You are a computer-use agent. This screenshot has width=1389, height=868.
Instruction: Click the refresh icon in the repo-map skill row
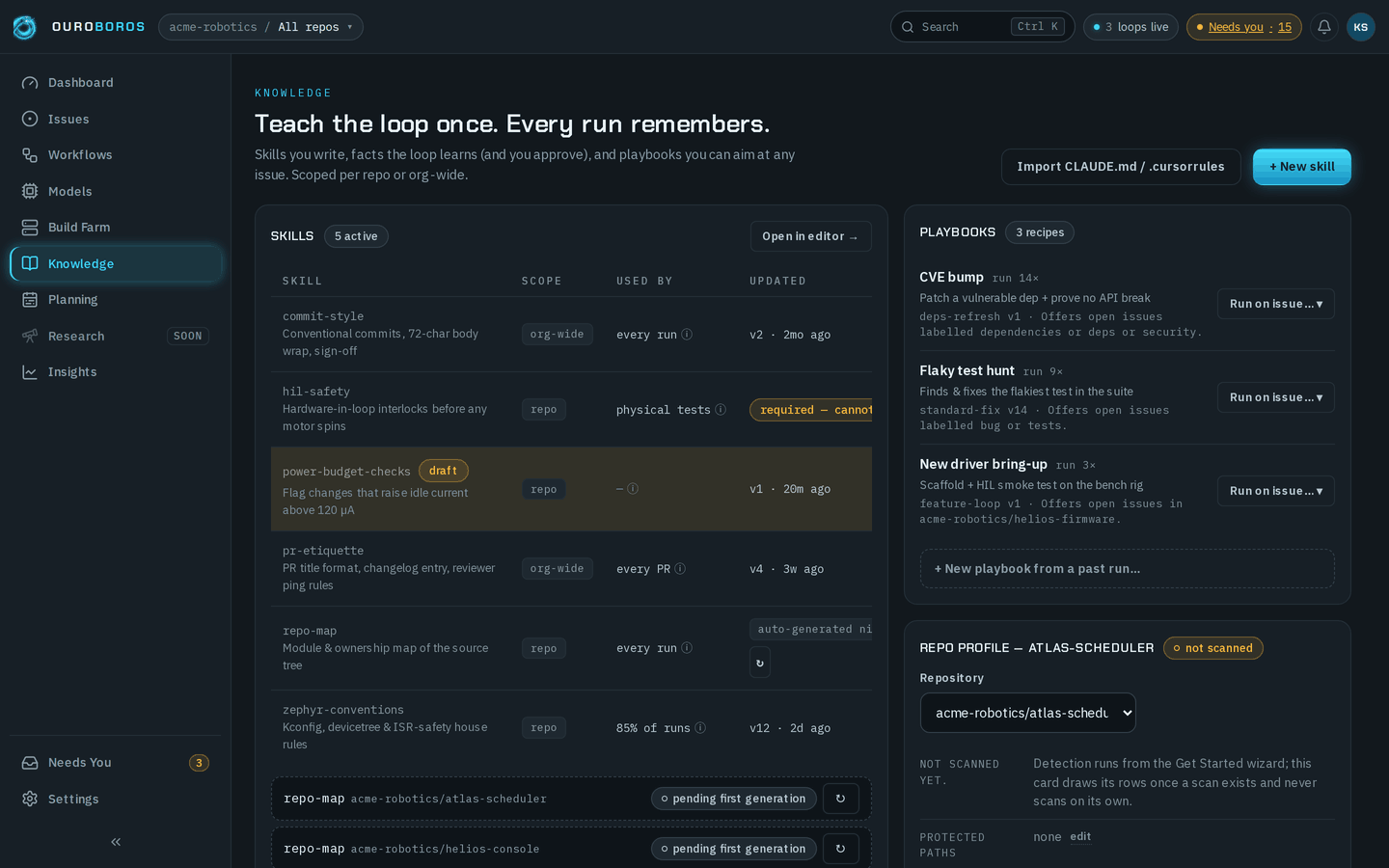point(760,663)
